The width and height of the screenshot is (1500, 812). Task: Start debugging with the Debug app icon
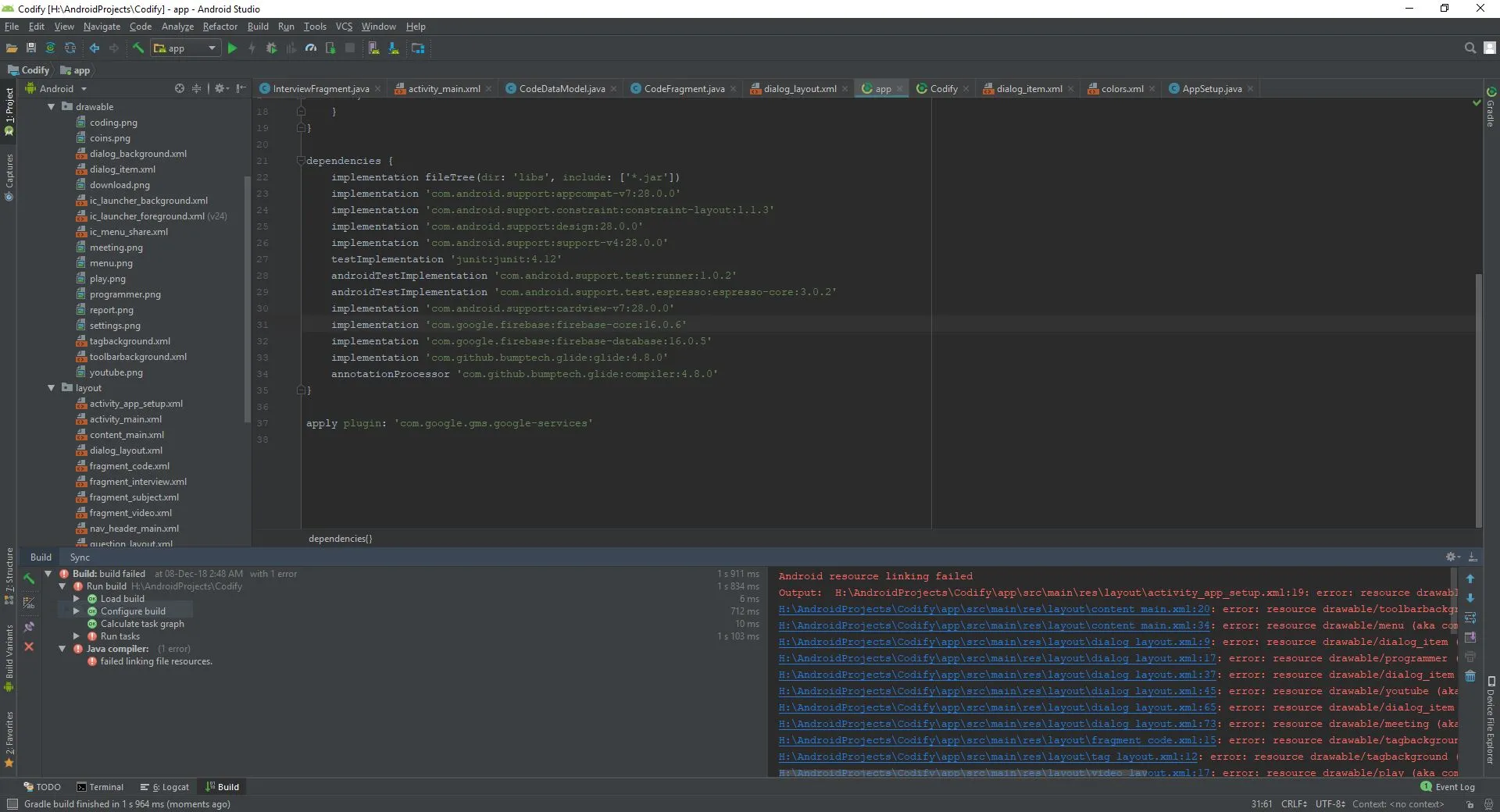point(271,48)
